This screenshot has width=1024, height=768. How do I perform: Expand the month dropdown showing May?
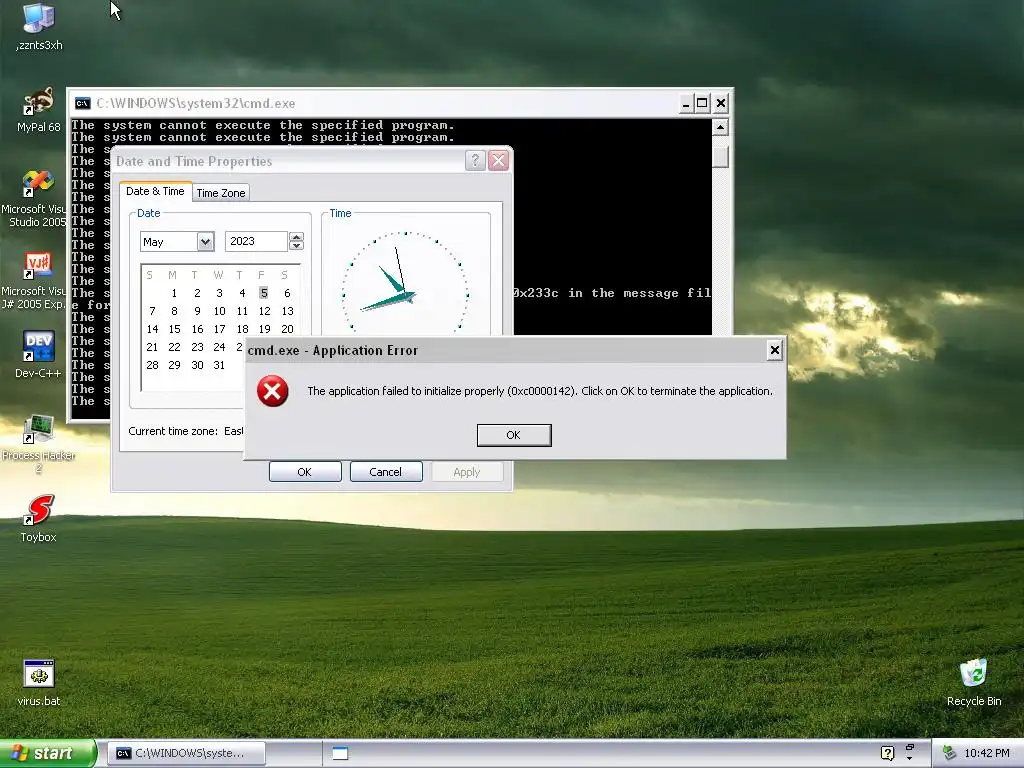(205, 242)
